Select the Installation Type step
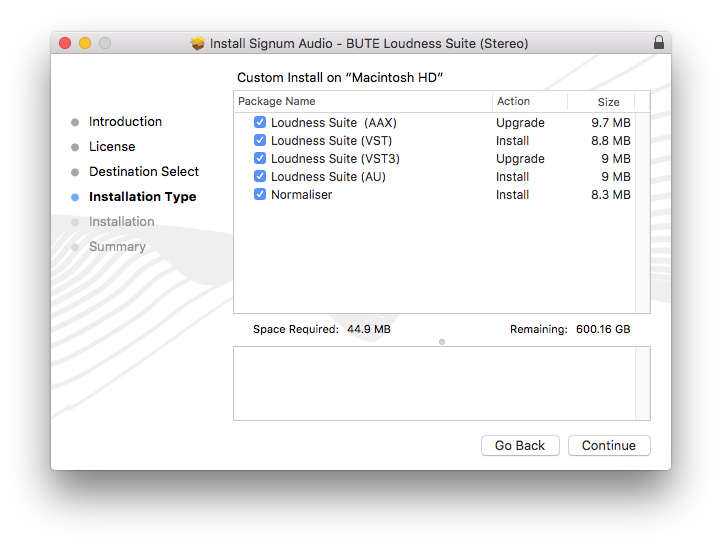 pyautogui.click(x=142, y=197)
